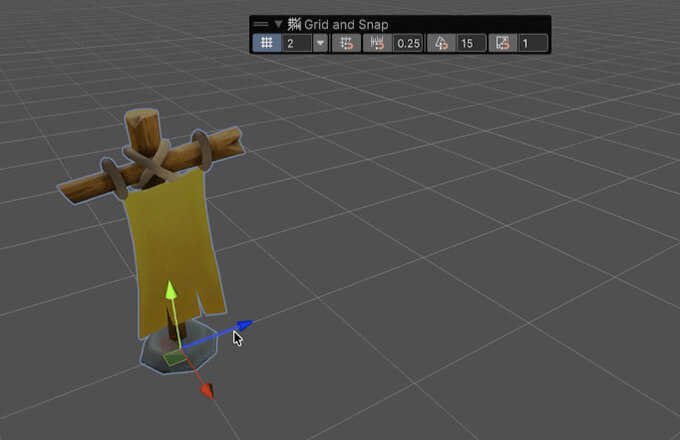Click the rotation increment field showing 15
The width and height of the screenshot is (680, 440).
[x=470, y=43]
